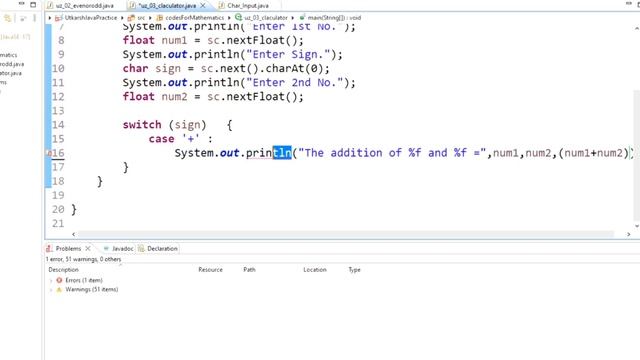
Task: Click the Java file icon on uz_02_evenorodd tab
Action: pyautogui.click(x=50, y=6)
